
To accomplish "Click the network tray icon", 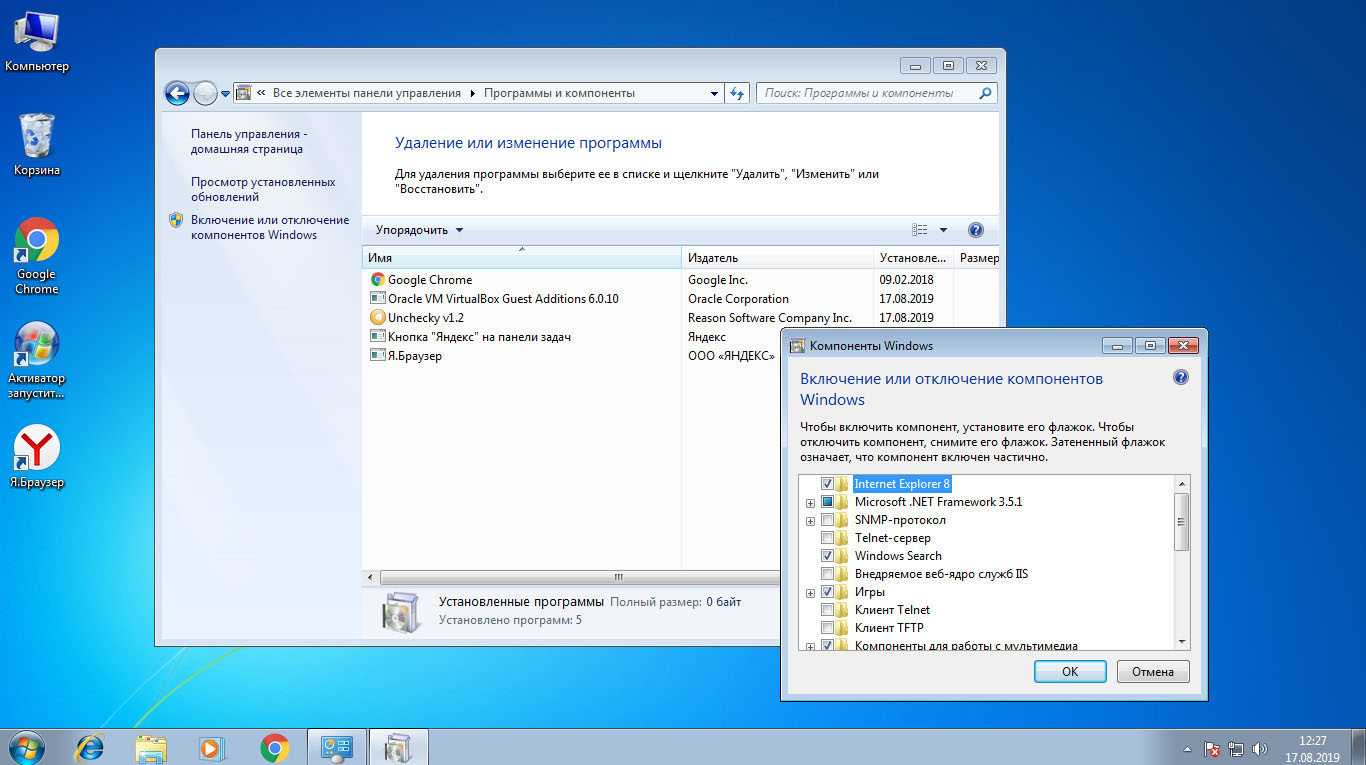I will pos(1236,748).
